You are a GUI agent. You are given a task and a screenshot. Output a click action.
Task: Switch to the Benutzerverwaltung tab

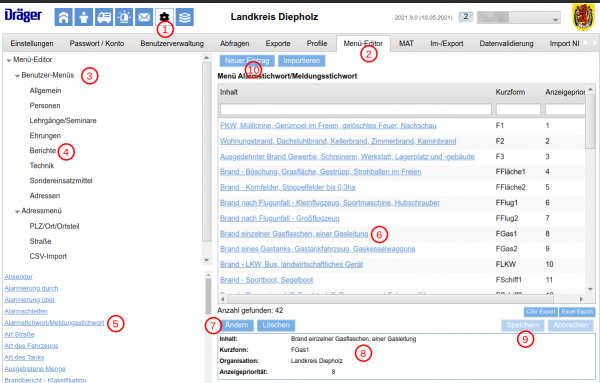click(x=172, y=44)
